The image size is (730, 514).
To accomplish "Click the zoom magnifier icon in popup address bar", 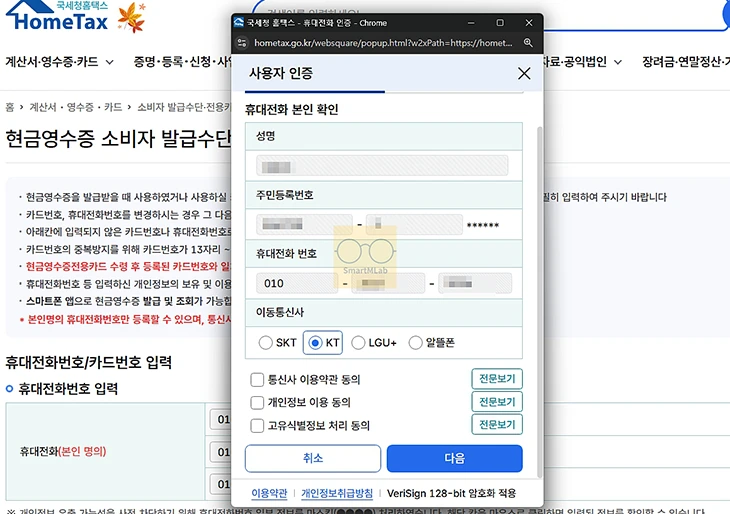I will click(x=528, y=43).
